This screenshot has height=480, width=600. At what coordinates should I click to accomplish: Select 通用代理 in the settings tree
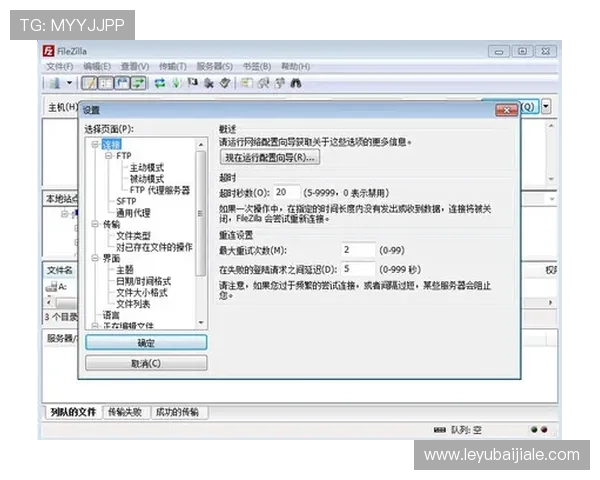(133, 213)
